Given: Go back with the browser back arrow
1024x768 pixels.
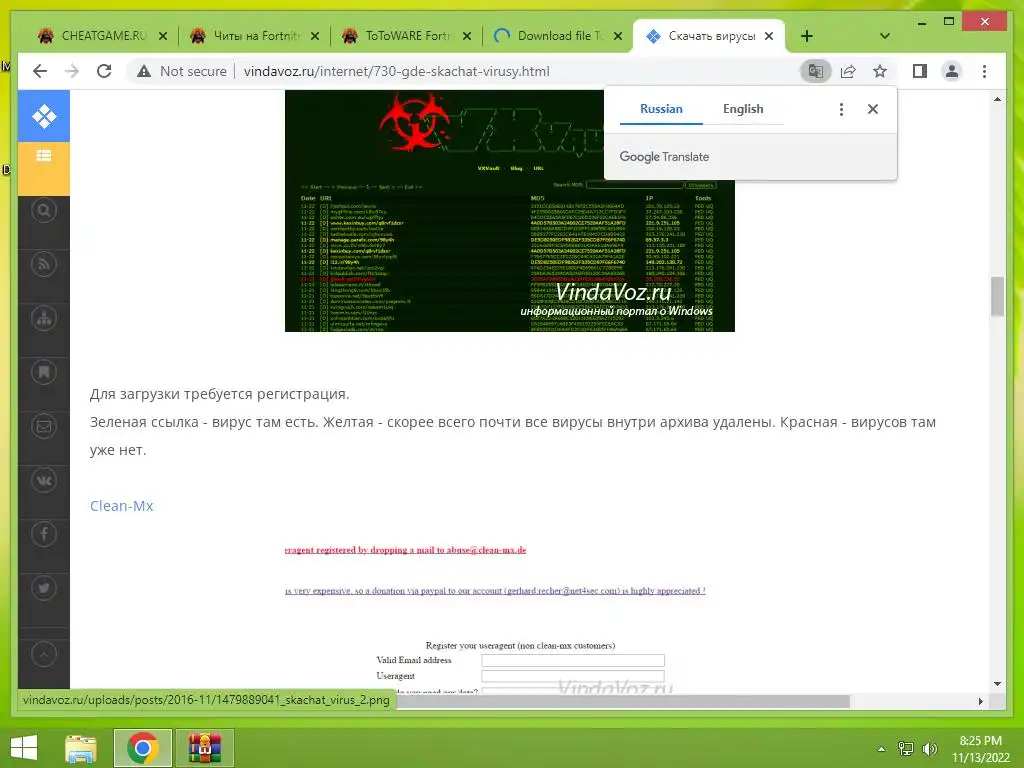Looking at the screenshot, I should 40,71.
